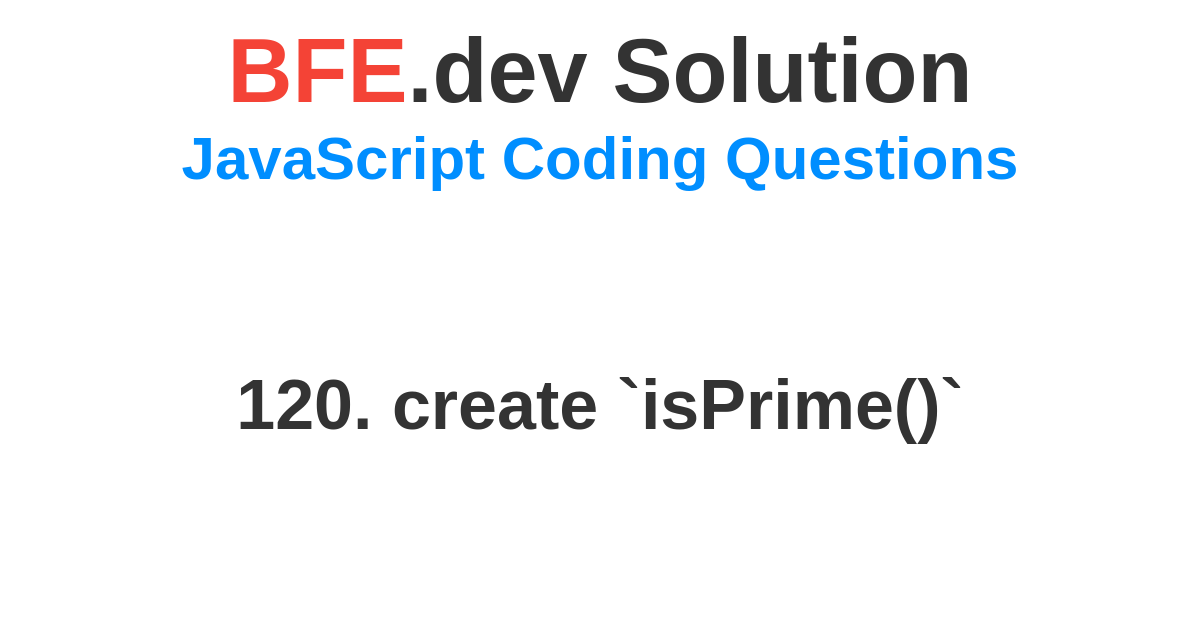
Task: Click the capital S in Solution
Action: pos(642,72)
